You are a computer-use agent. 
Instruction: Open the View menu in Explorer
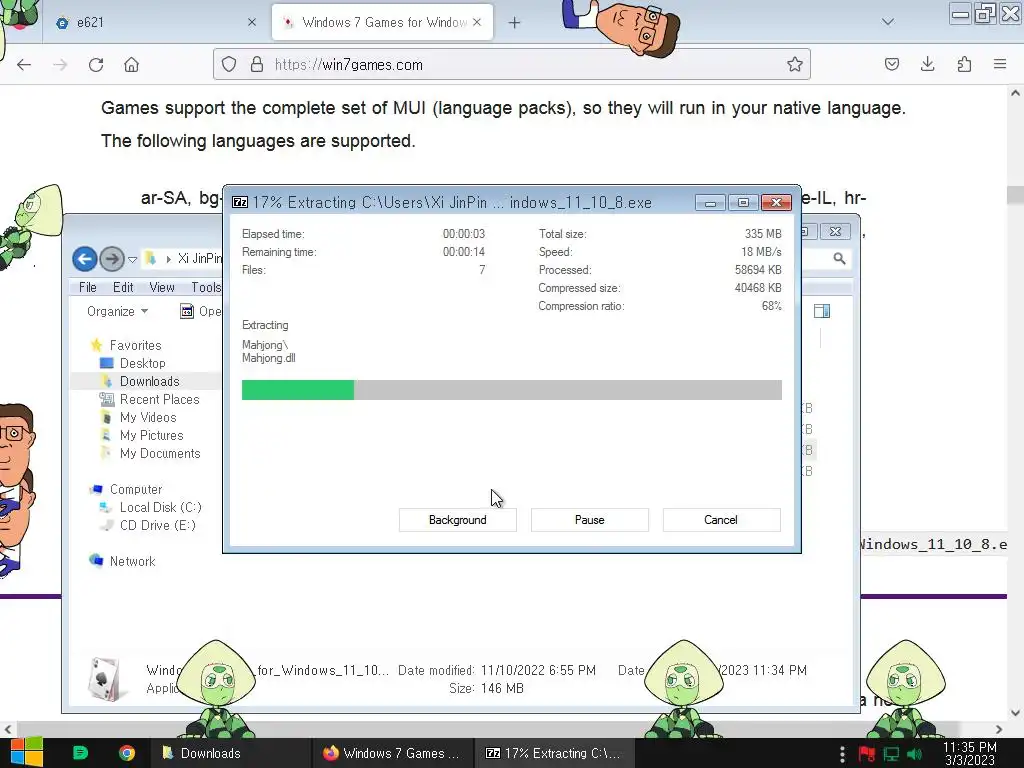pyautogui.click(x=161, y=287)
